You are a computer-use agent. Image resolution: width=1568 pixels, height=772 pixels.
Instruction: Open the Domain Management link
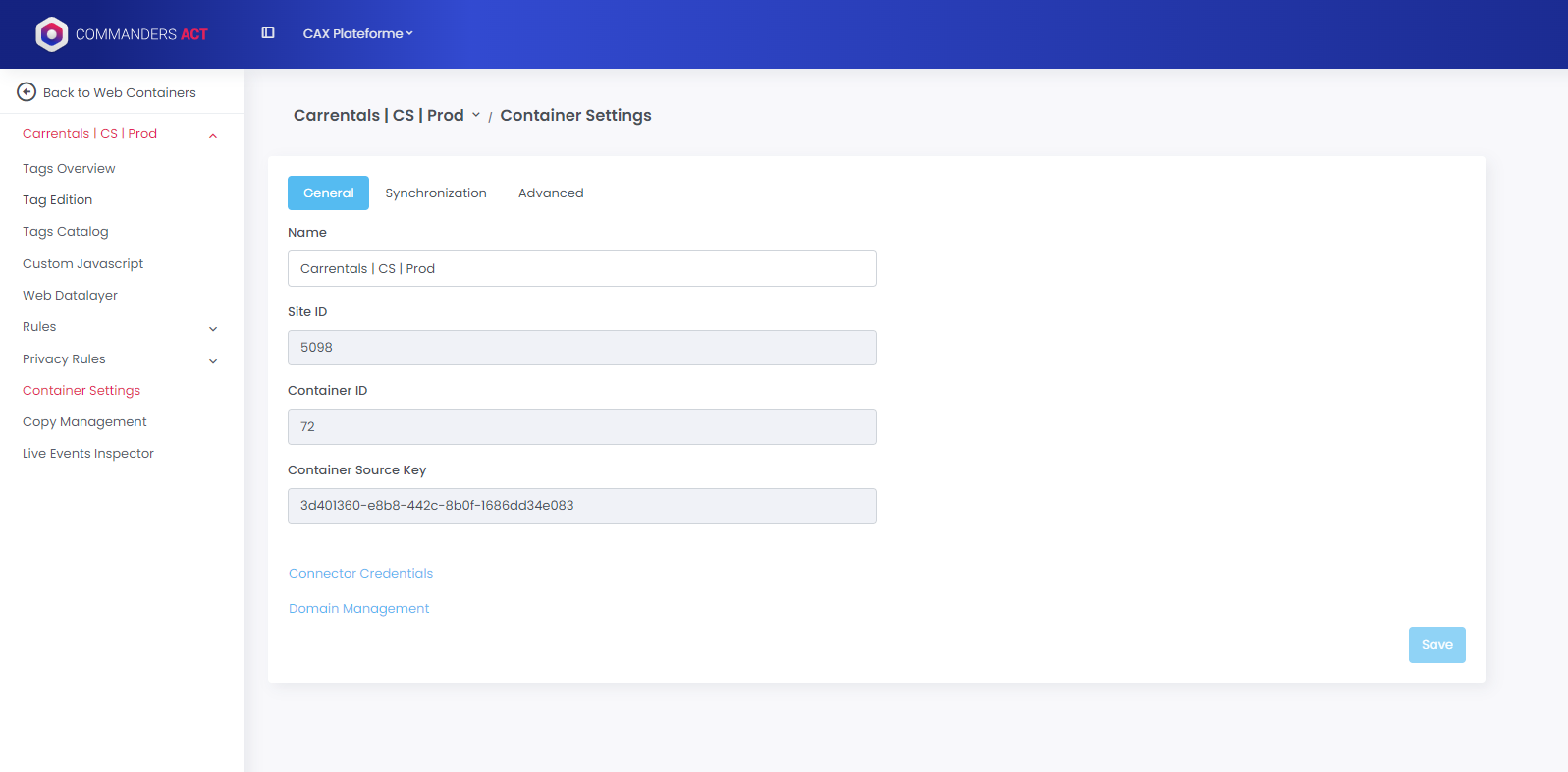pyautogui.click(x=358, y=609)
